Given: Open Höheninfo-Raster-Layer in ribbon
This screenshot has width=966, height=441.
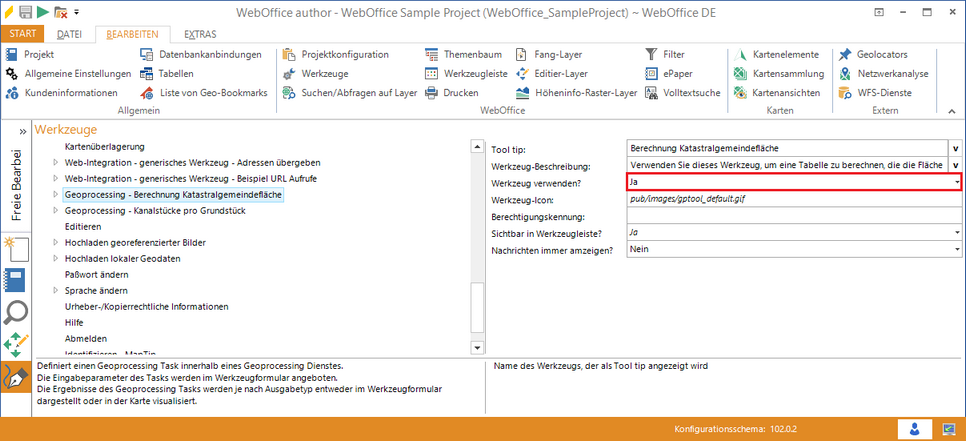Looking at the screenshot, I should (576, 93).
